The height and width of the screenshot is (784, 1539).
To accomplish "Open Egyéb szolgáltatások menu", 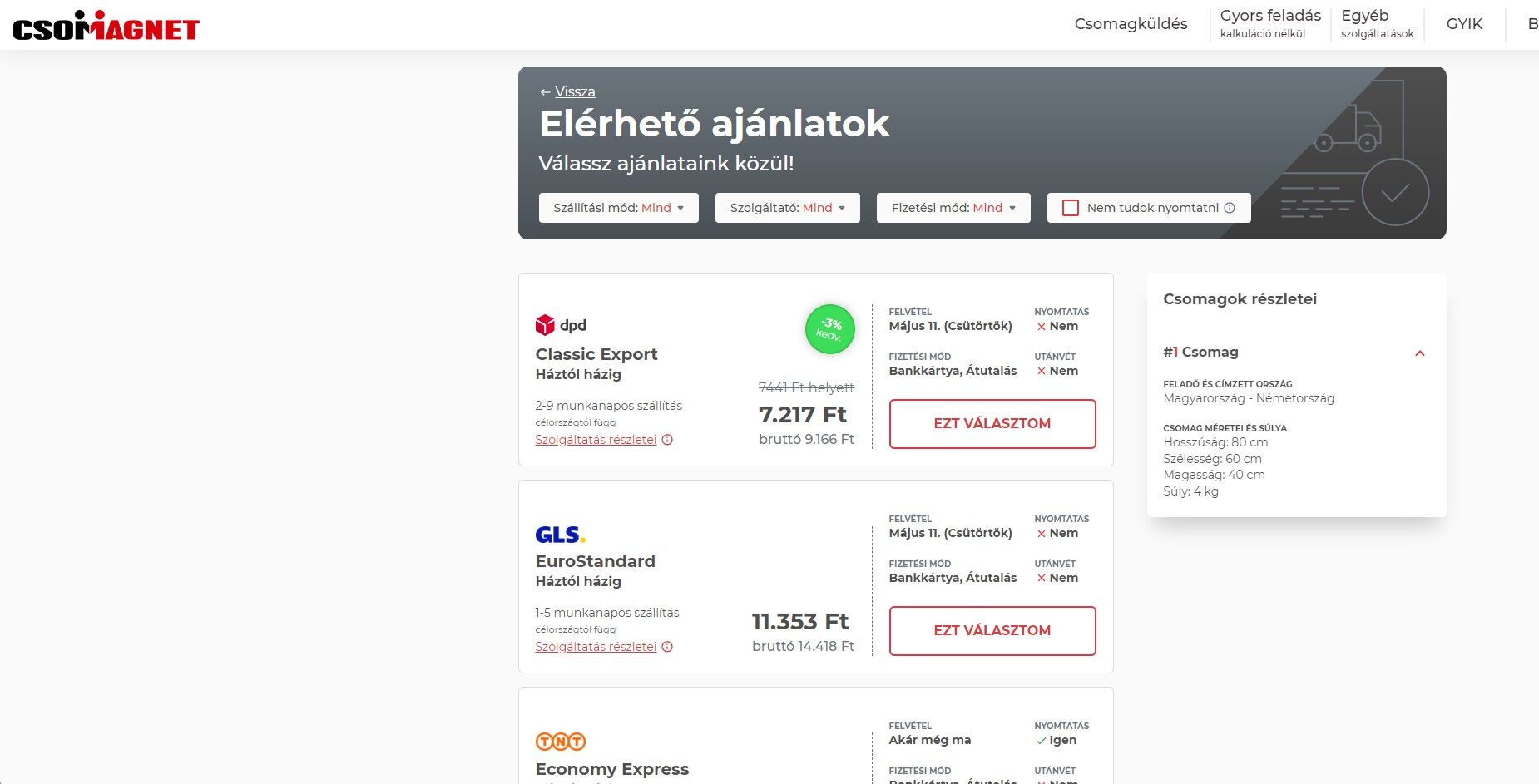I will click(x=1377, y=23).
